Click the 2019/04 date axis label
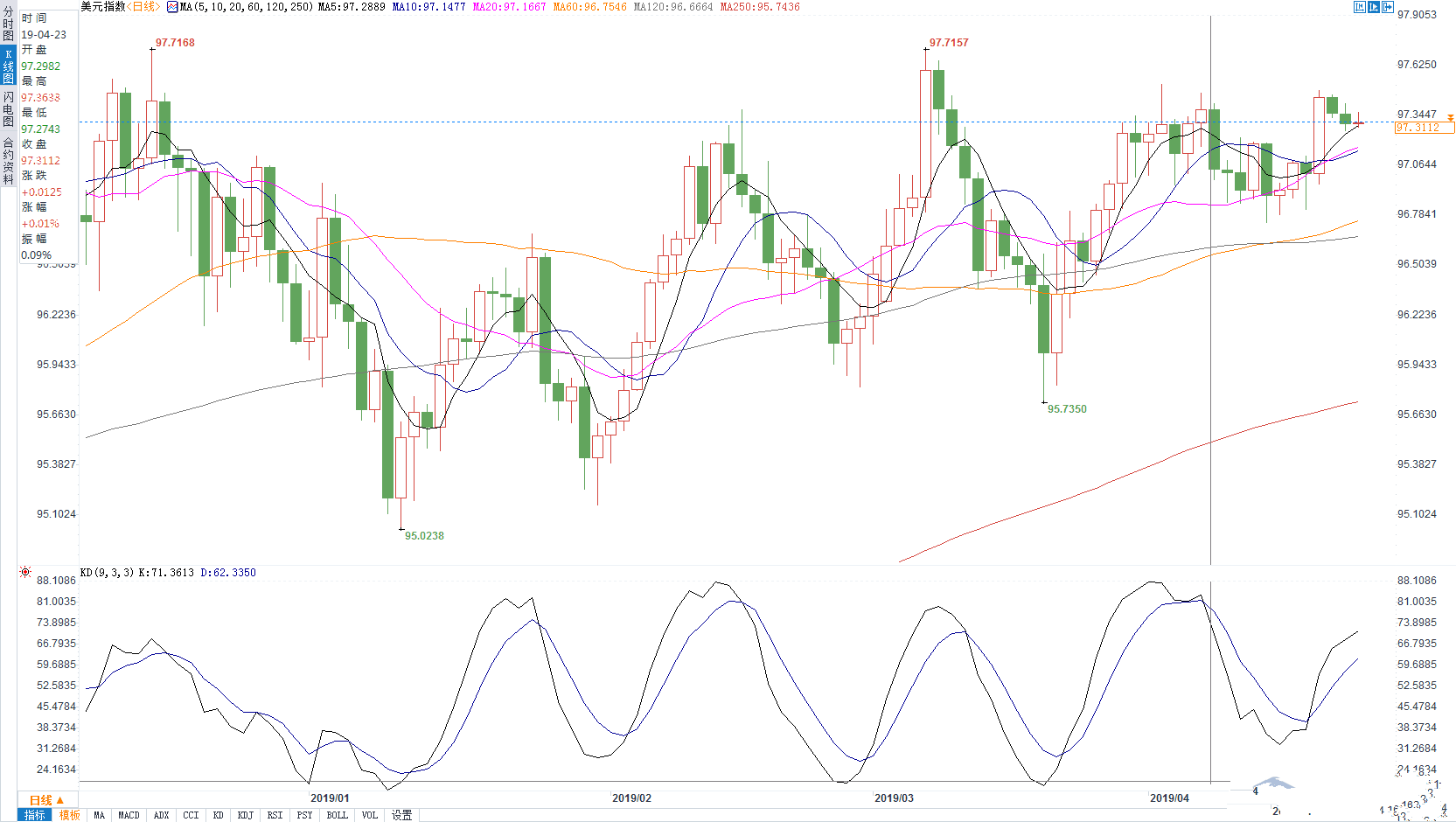 1169,798
